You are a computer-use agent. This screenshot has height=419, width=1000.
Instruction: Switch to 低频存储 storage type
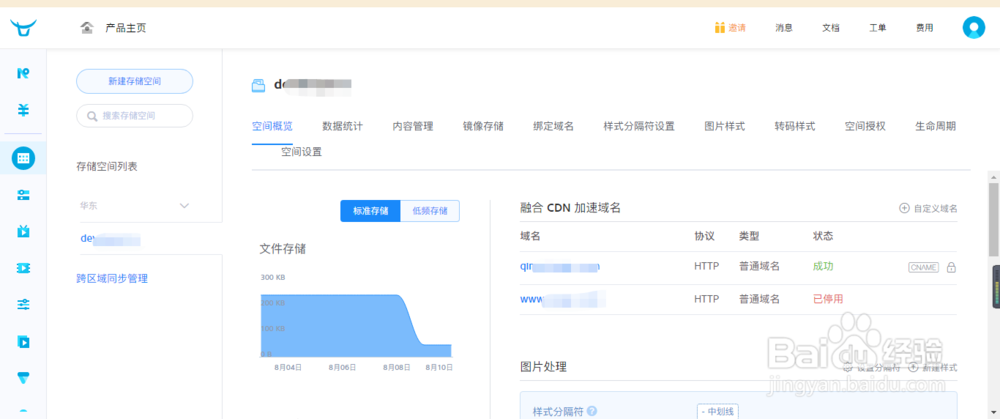[430, 211]
